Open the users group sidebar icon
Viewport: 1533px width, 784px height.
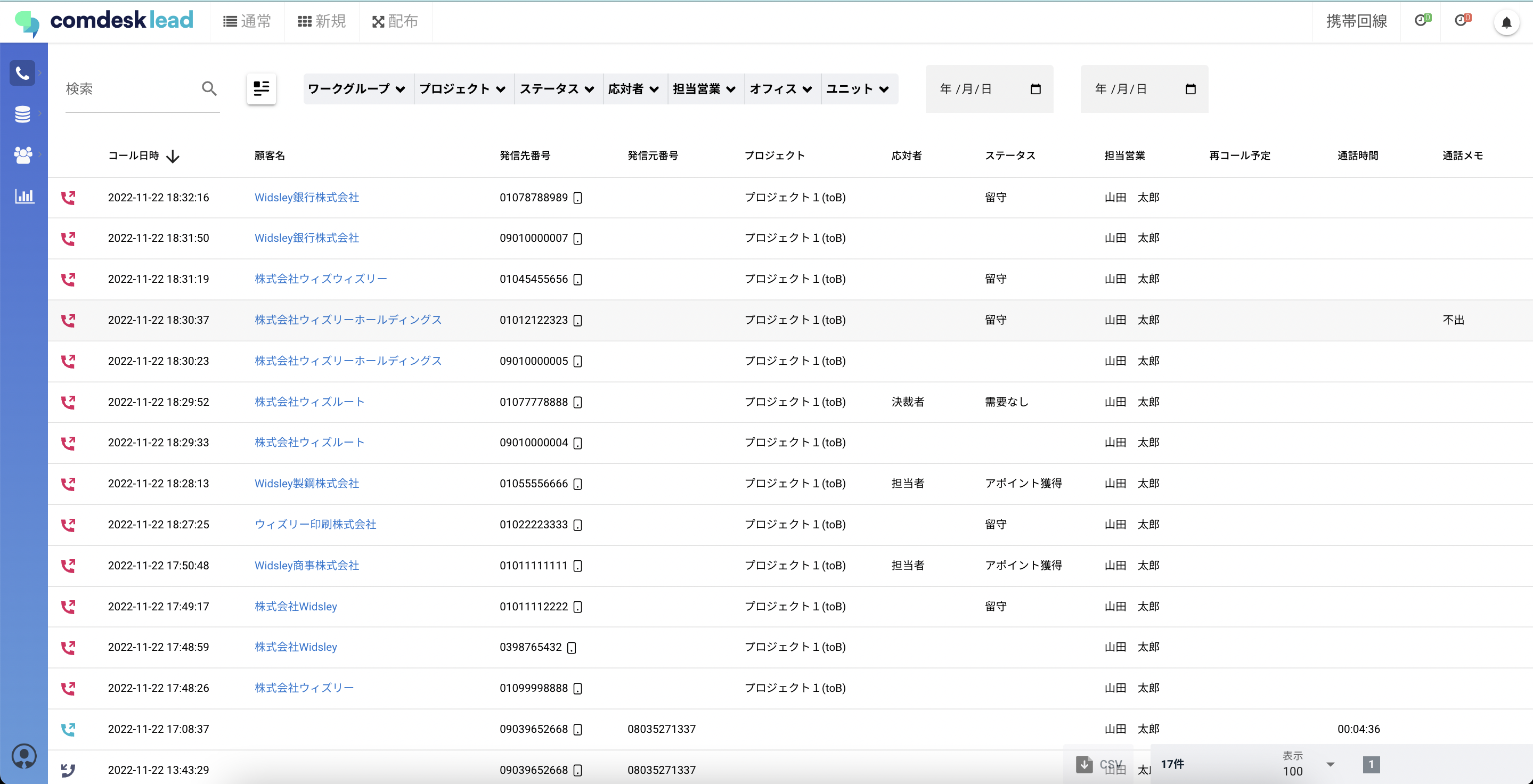pyautogui.click(x=22, y=155)
